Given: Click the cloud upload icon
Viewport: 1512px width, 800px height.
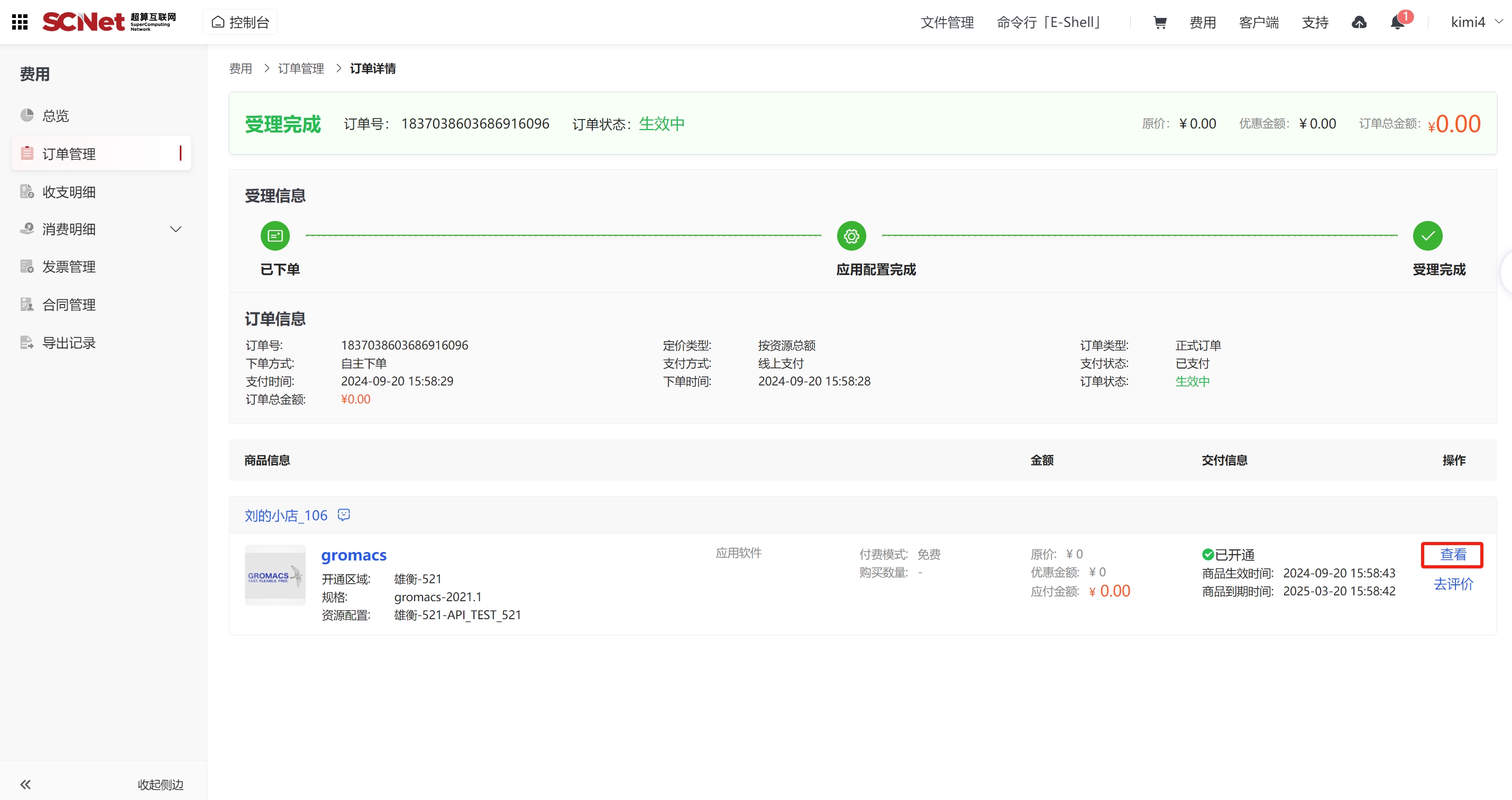Looking at the screenshot, I should (x=1359, y=22).
